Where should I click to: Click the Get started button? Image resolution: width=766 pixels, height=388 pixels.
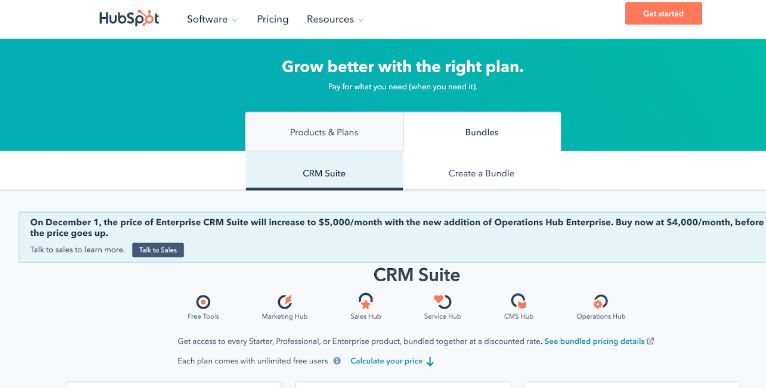point(663,14)
